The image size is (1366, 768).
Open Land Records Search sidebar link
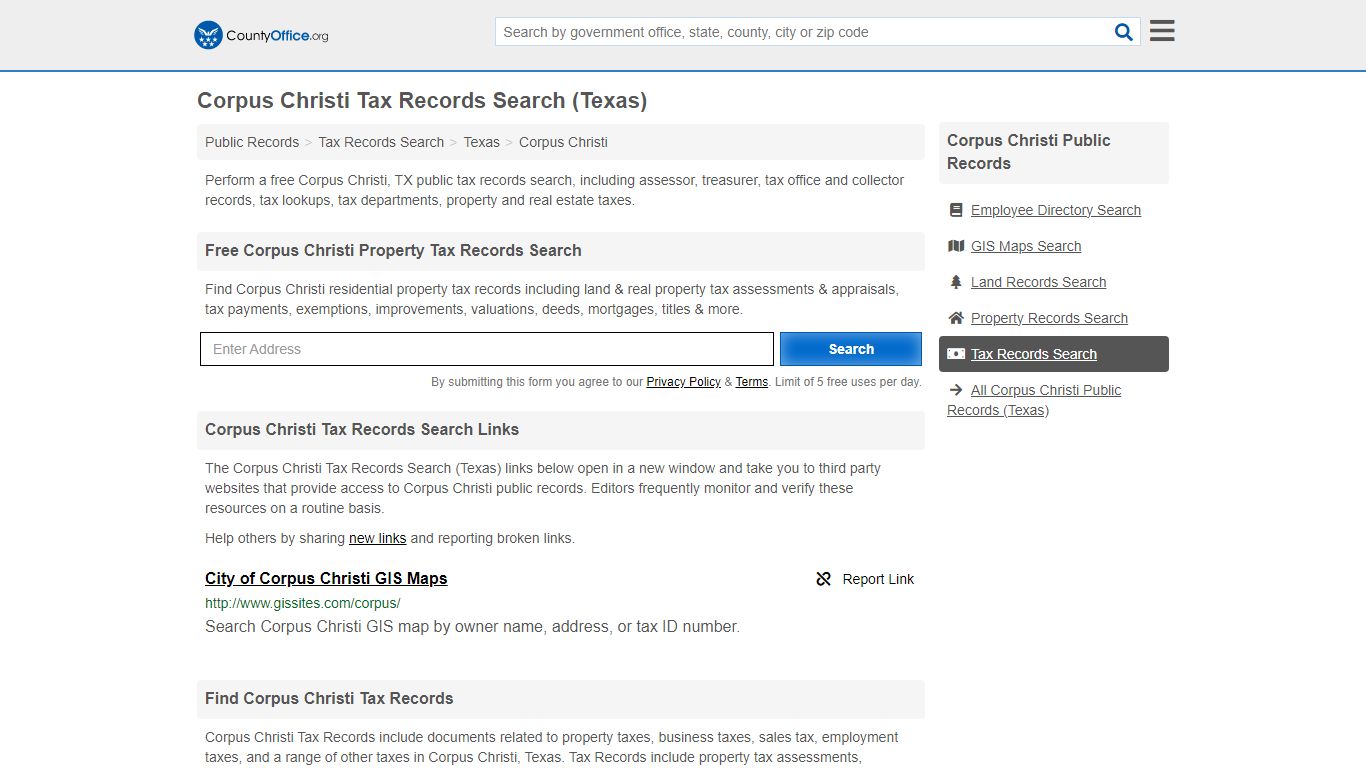click(x=1038, y=282)
